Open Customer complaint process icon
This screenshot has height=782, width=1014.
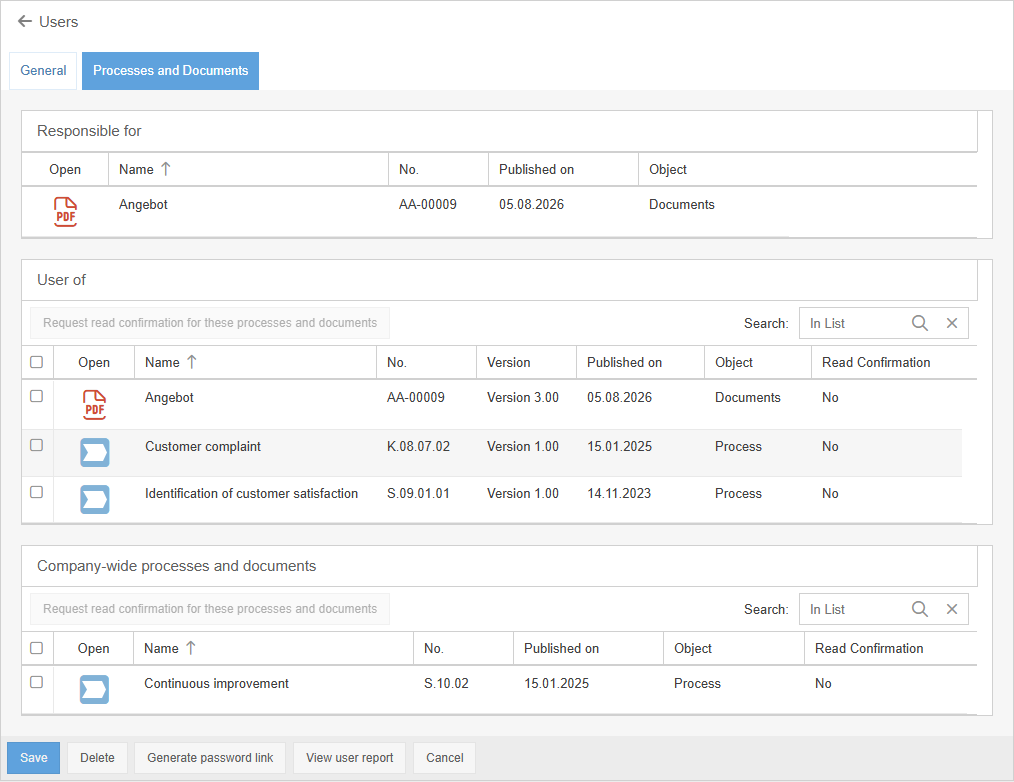[94, 452]
